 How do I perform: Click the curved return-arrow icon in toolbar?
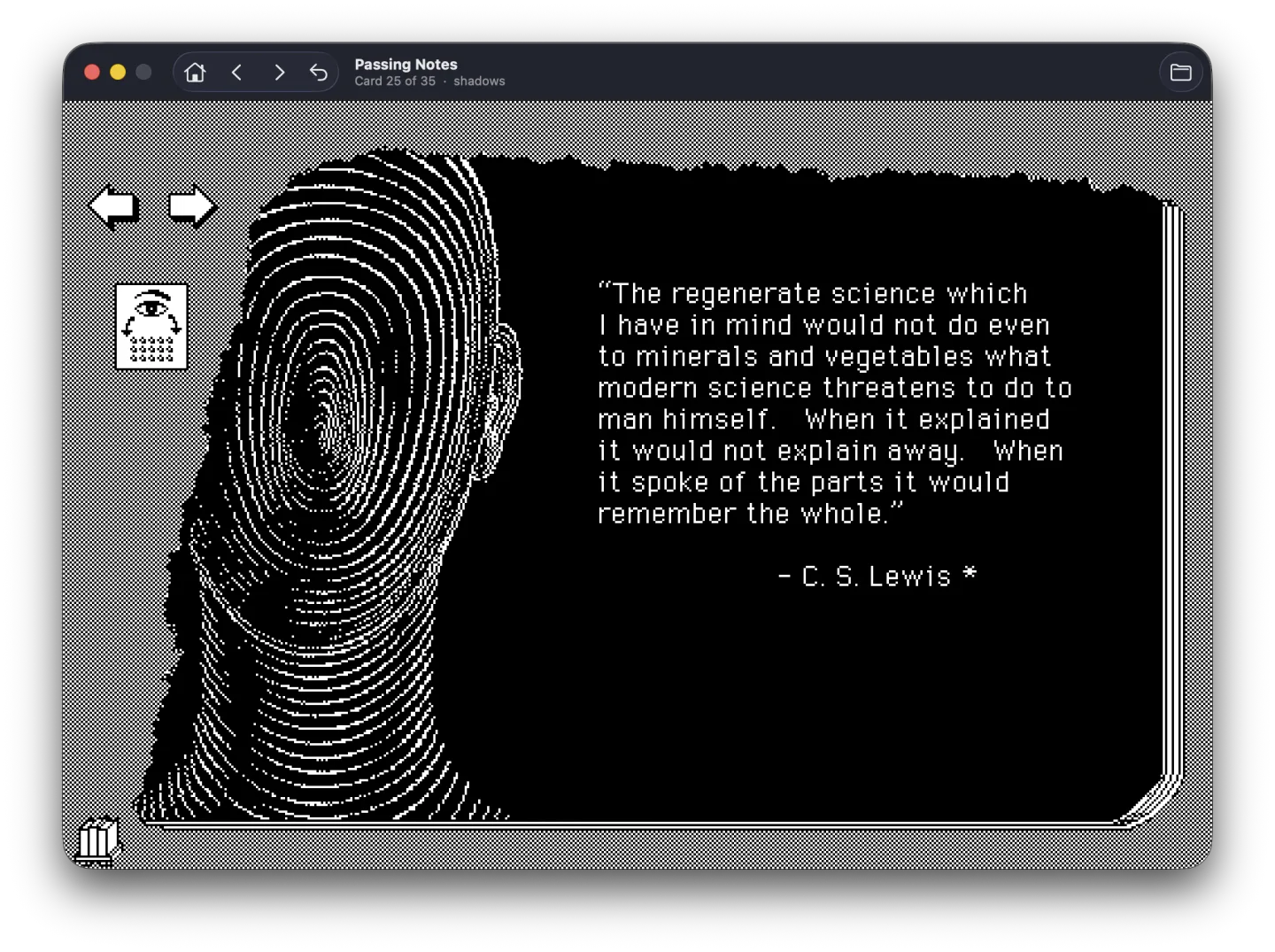[x=319, y=73]
